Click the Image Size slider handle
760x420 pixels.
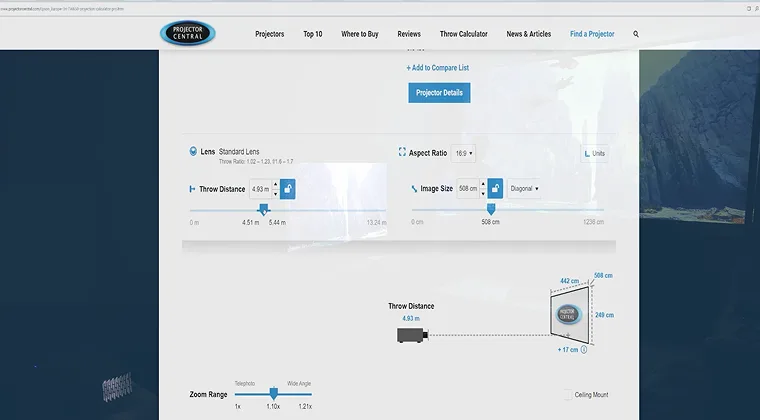[x=491, y=209]
